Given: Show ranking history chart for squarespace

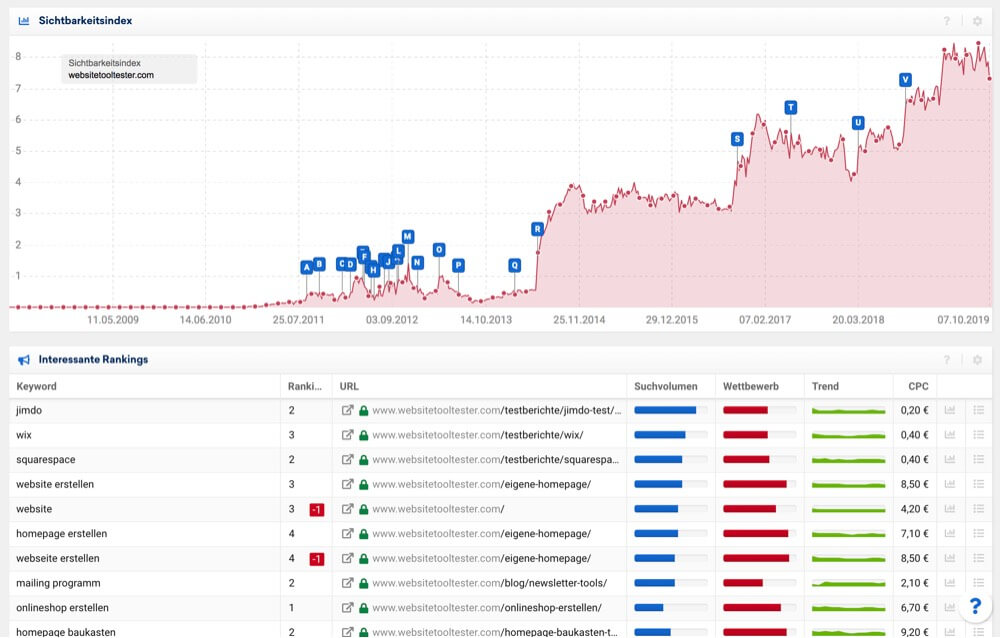Looking at the screenshot, I should point(950,459).
